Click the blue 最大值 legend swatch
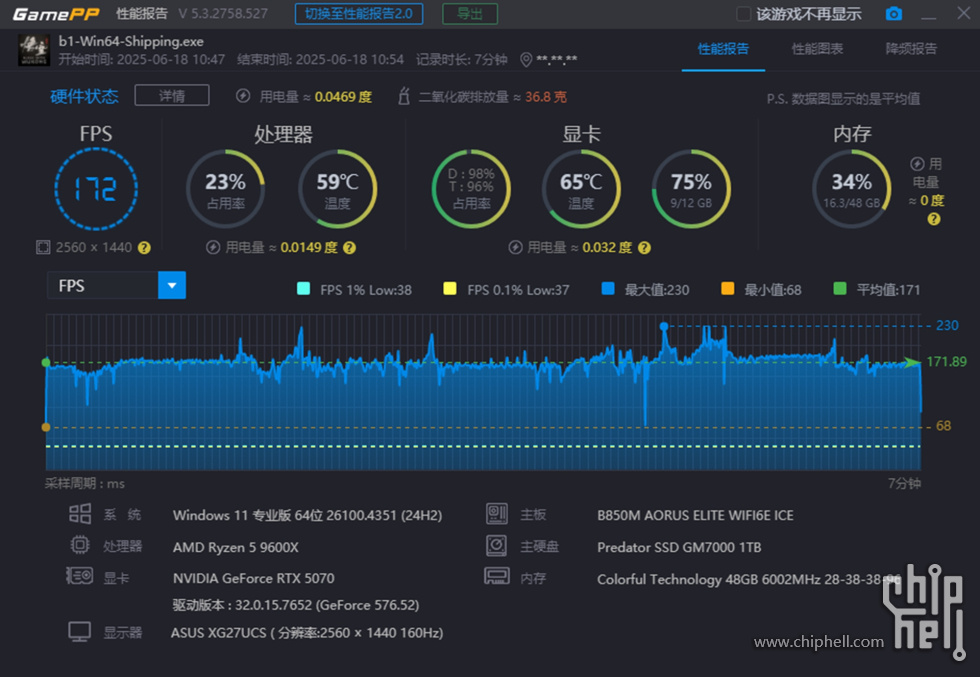This screenshot has height=677, width=980. [x=608, y=288]
